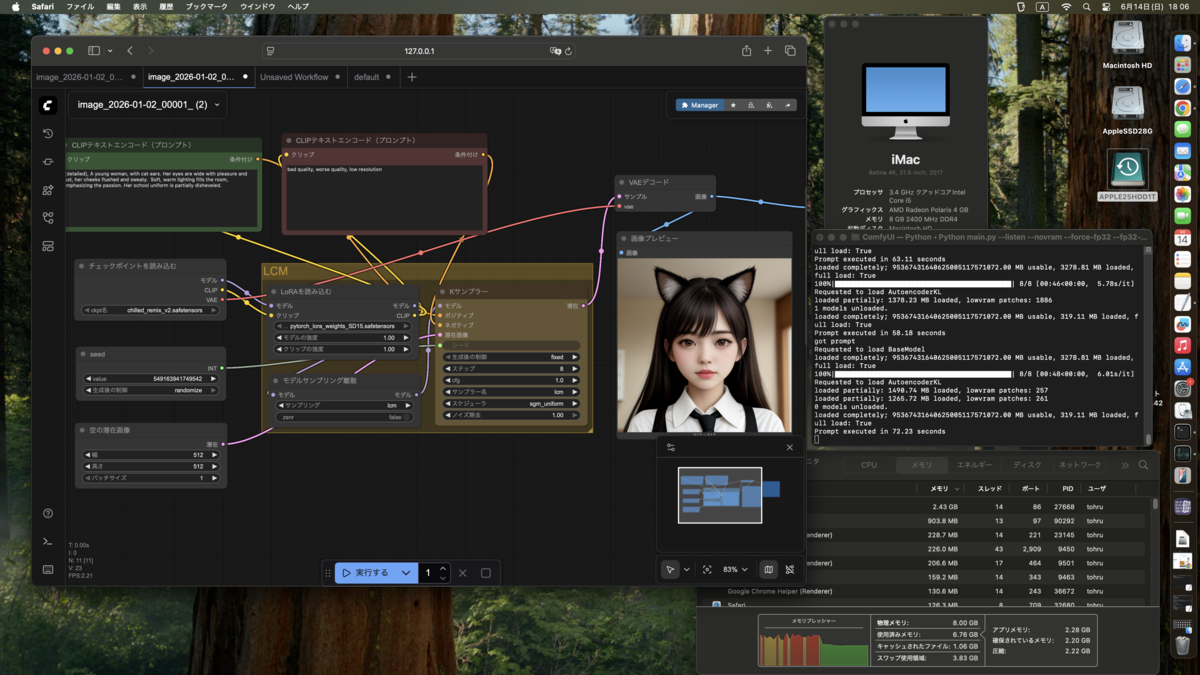Screen dimensions: 1200x675
Task: Open Macintosh HD desktop icon
Action: [x=1127, y=45]
